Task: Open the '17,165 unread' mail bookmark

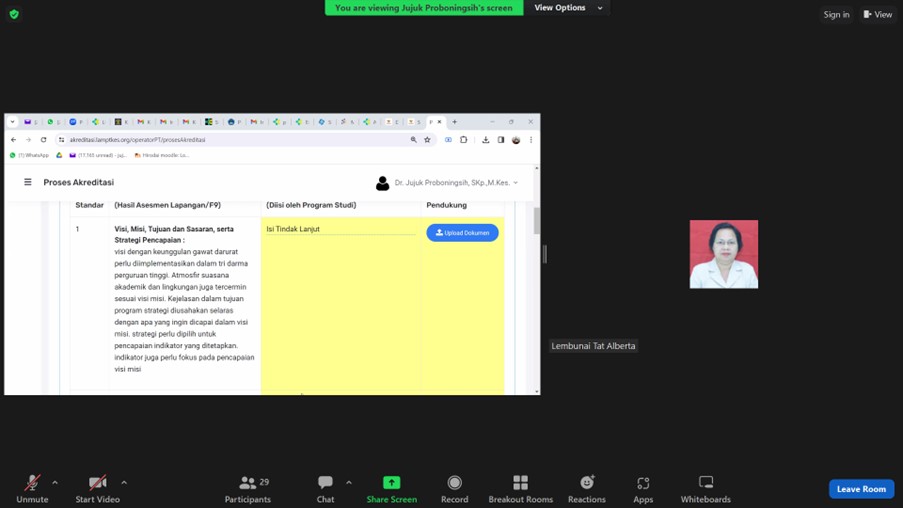Action: [98, 155]
